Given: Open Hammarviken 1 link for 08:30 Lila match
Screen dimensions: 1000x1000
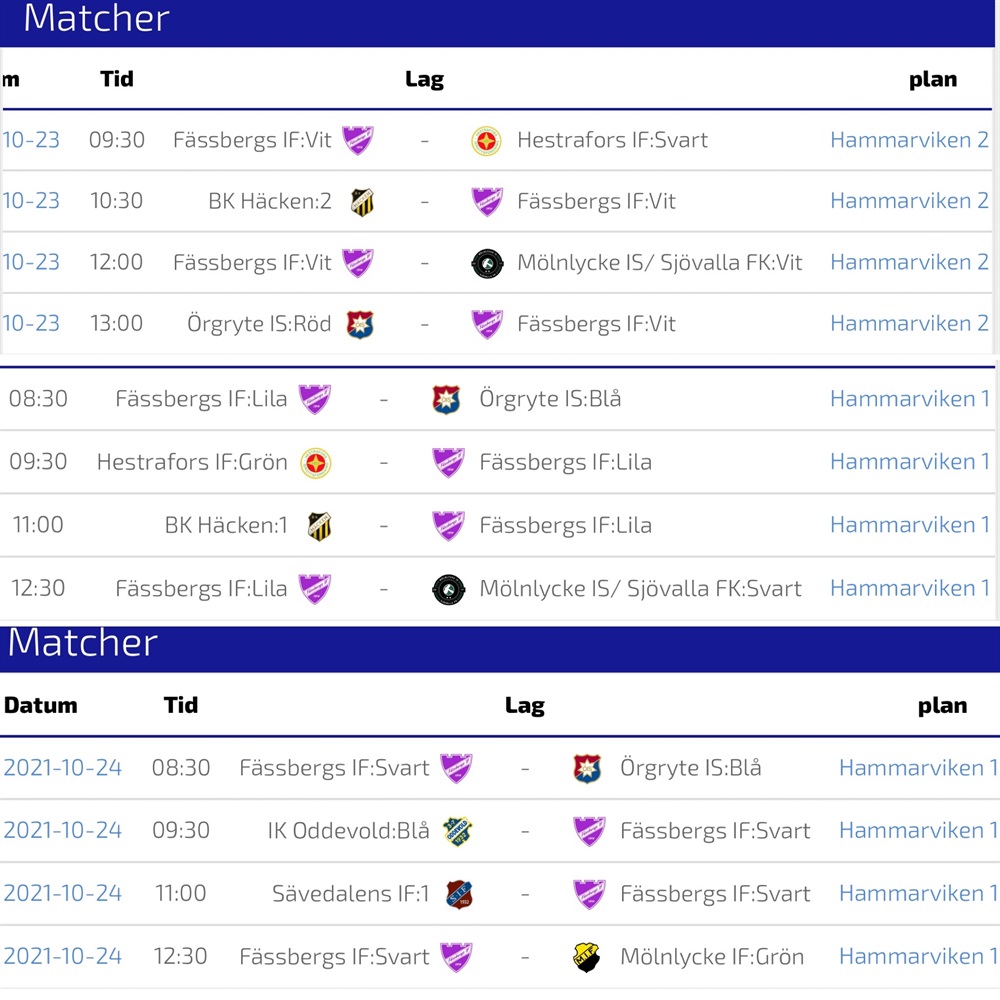Looking at the screenshot, I should pyautogui.click(x=909, y=399).
